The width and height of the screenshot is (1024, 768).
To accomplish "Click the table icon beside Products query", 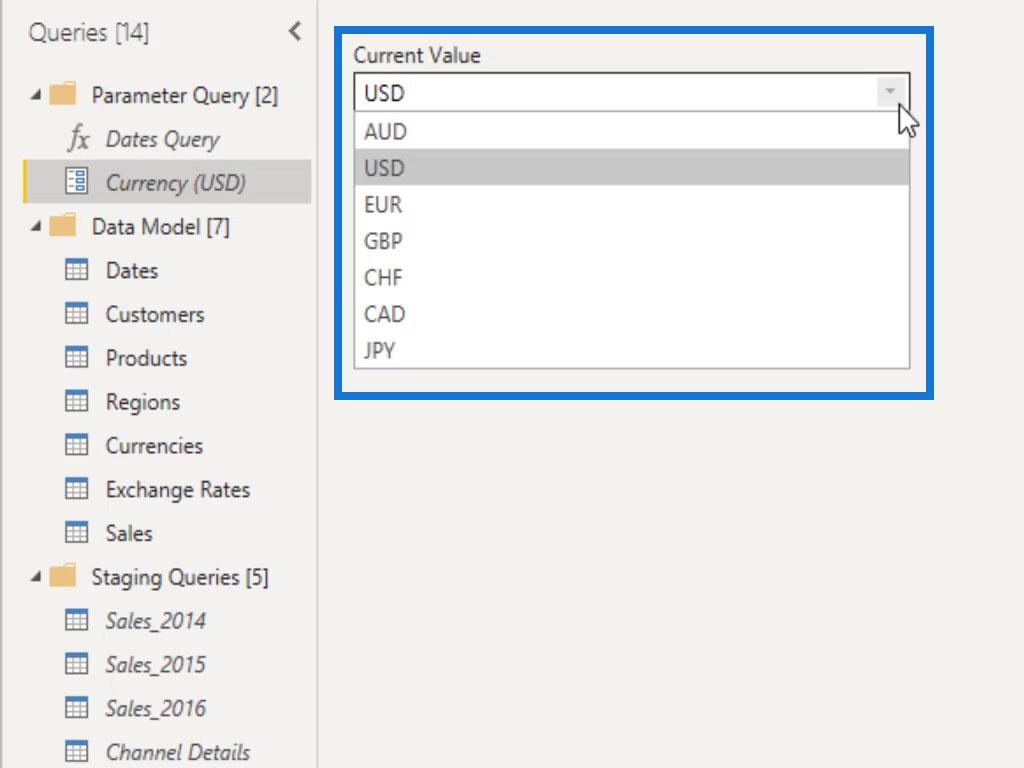I will tap(77, 358).
